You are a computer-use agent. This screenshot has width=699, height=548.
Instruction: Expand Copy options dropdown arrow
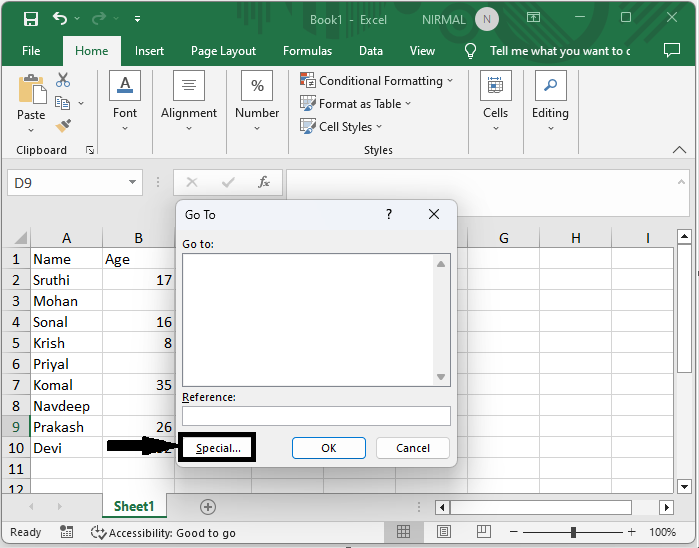click(81, 103)
